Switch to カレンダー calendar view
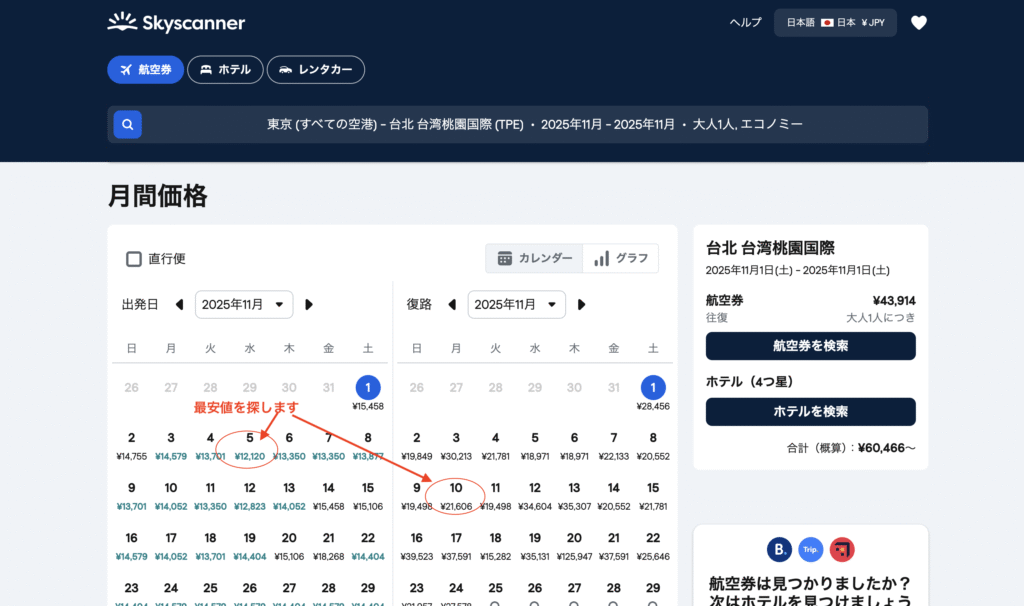1024x606 pixels. [x=534, y=258]
